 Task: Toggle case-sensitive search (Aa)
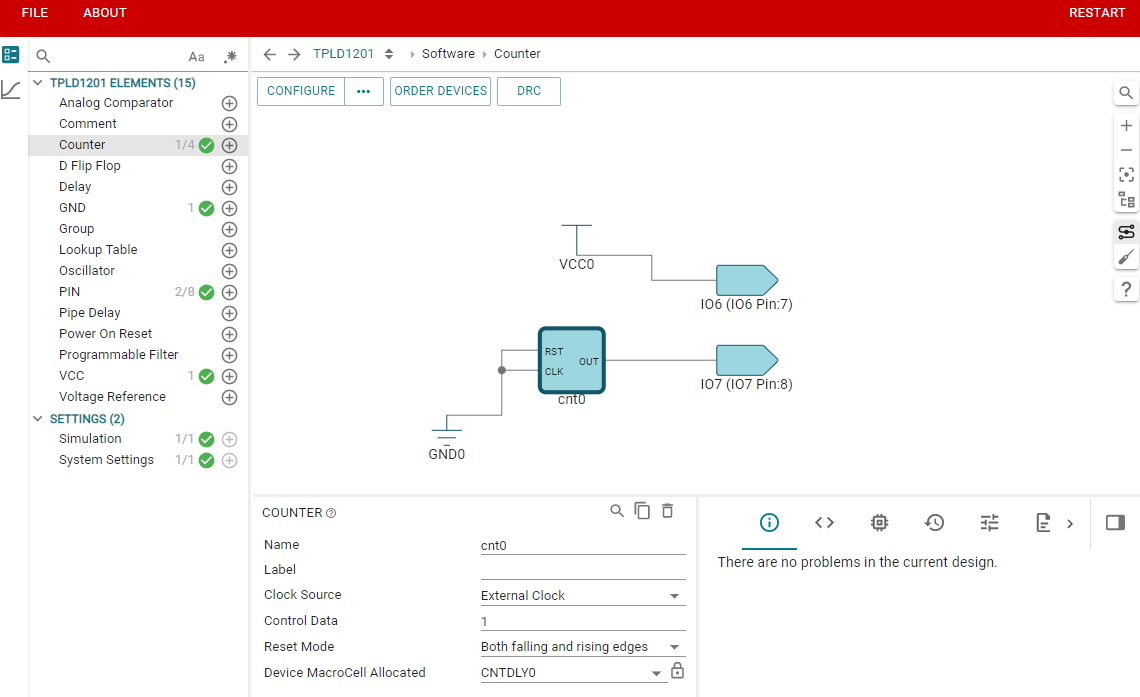[196, 57]
